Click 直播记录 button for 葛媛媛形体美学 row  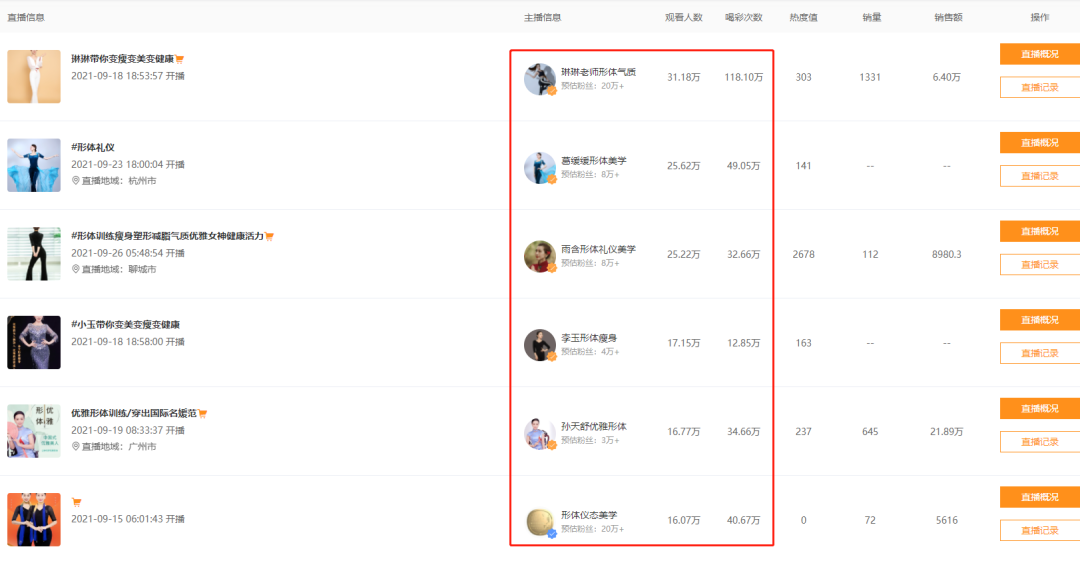pos(1039,176)
